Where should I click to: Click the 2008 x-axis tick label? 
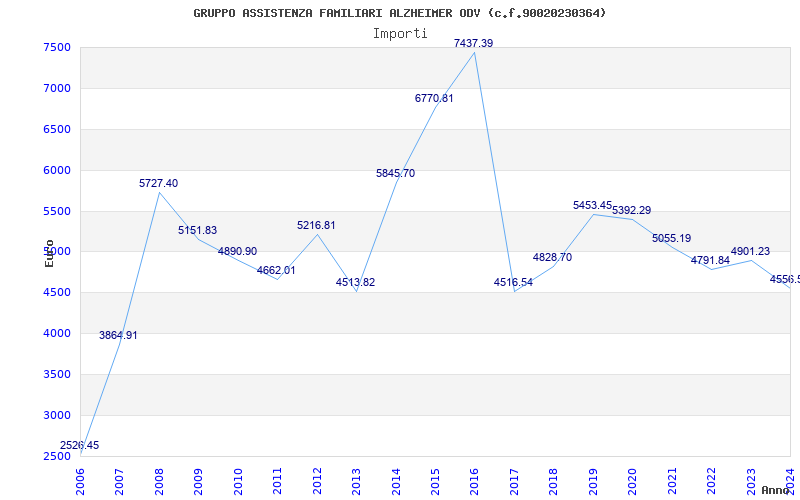click(x=159, y=480)
